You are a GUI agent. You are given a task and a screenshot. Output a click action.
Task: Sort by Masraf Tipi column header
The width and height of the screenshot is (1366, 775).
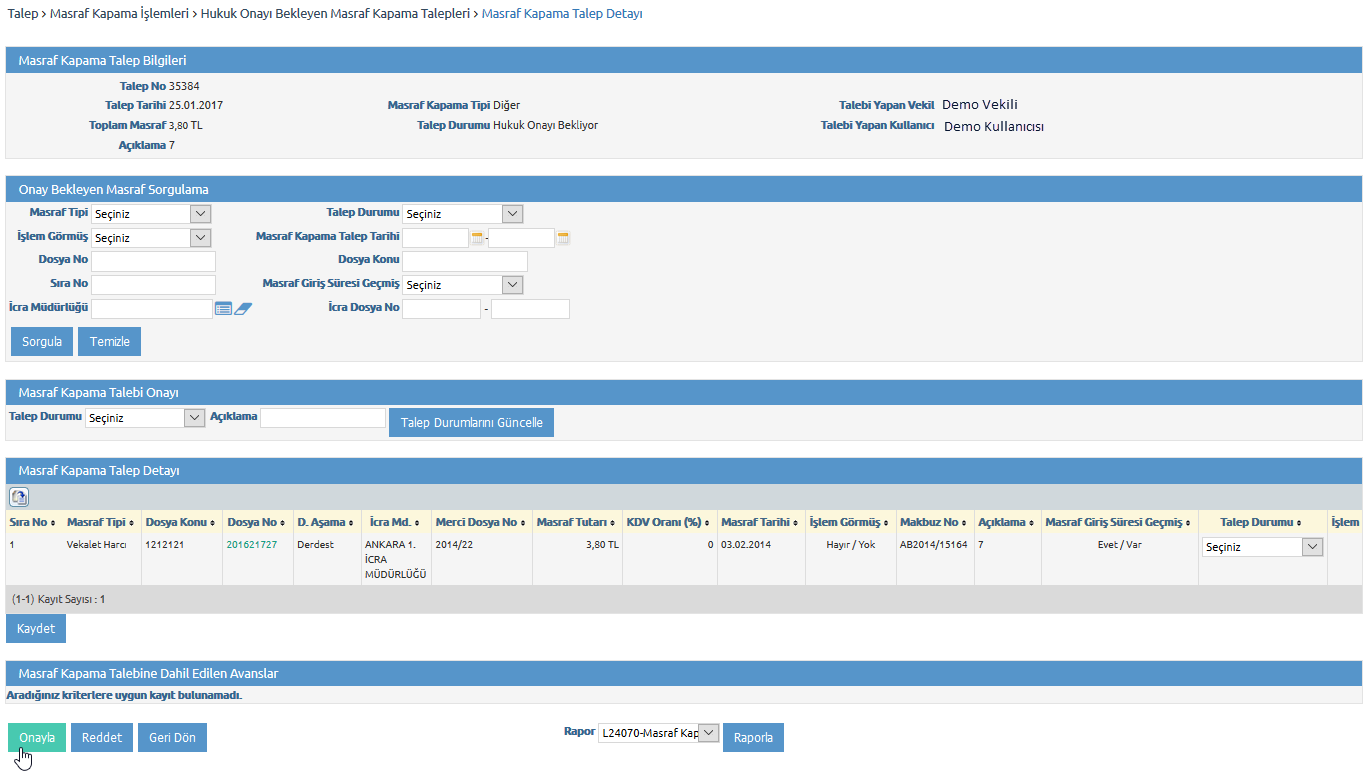tap(100, 522)
